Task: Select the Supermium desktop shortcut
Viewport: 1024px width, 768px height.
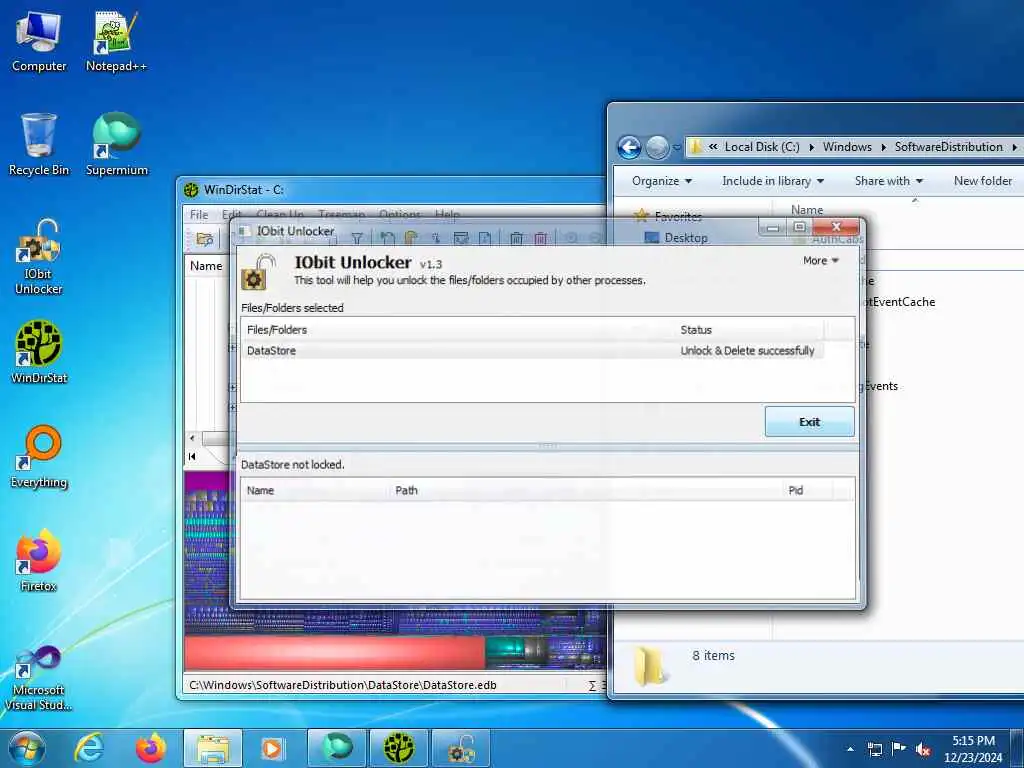Action: (x=116, y=144)
